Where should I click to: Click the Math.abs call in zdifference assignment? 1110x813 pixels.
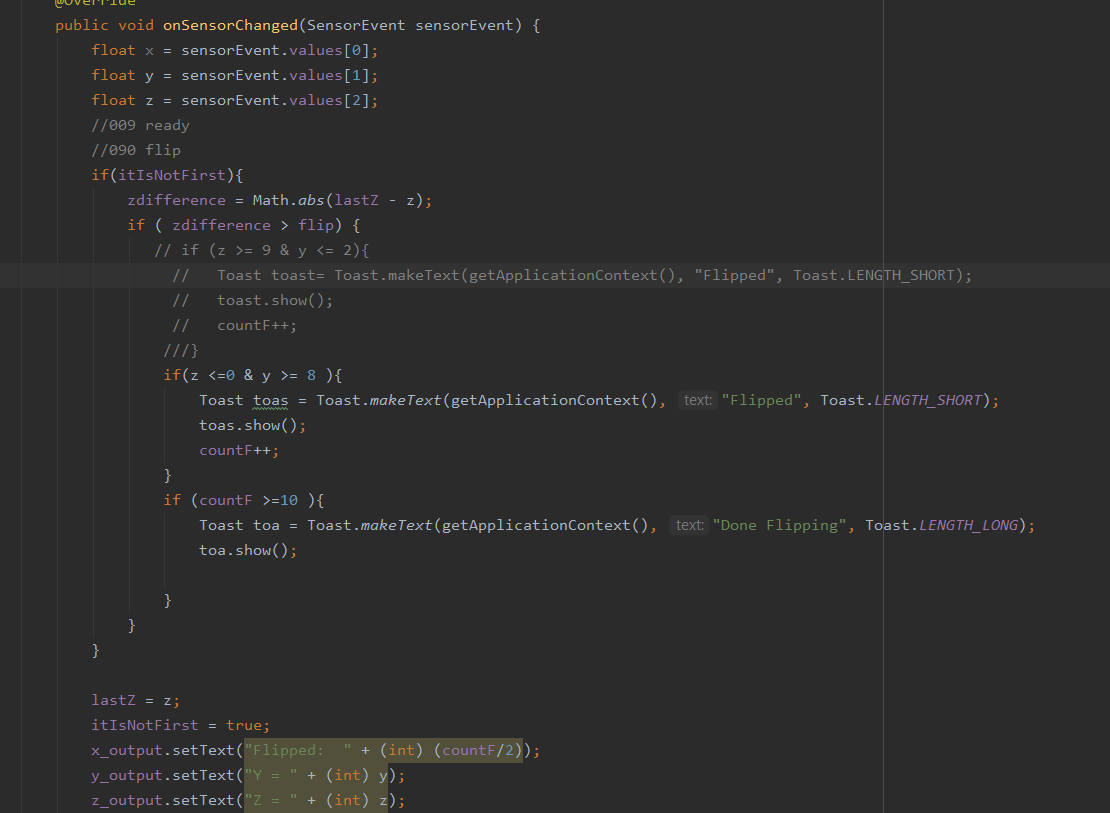pyautogui.click(x=288, y=200)
